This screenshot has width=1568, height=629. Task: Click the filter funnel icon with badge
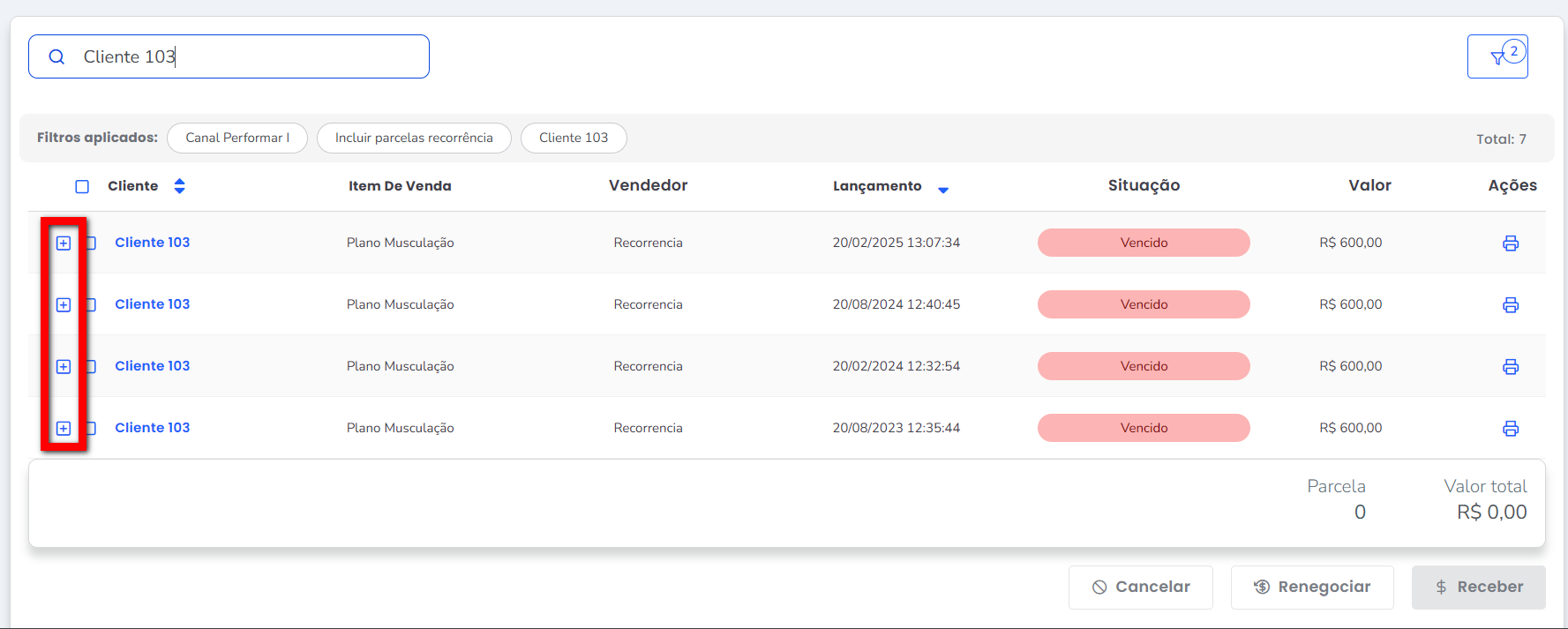pos(1497,57)
